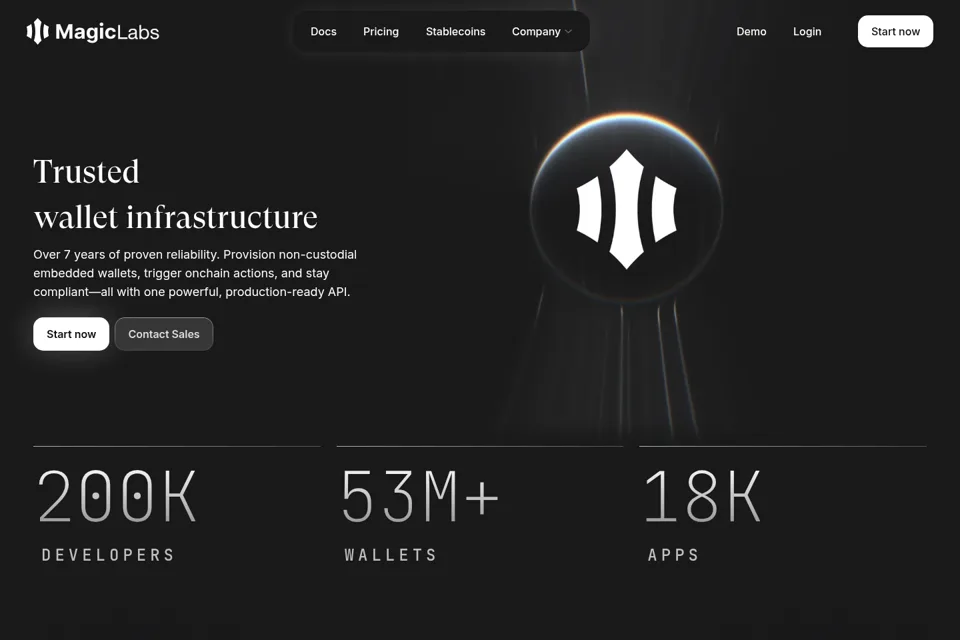Viewport: 960px width, 640px height.
Task: Click the MagicLabs wordmark text
Action: click(107, 32)
